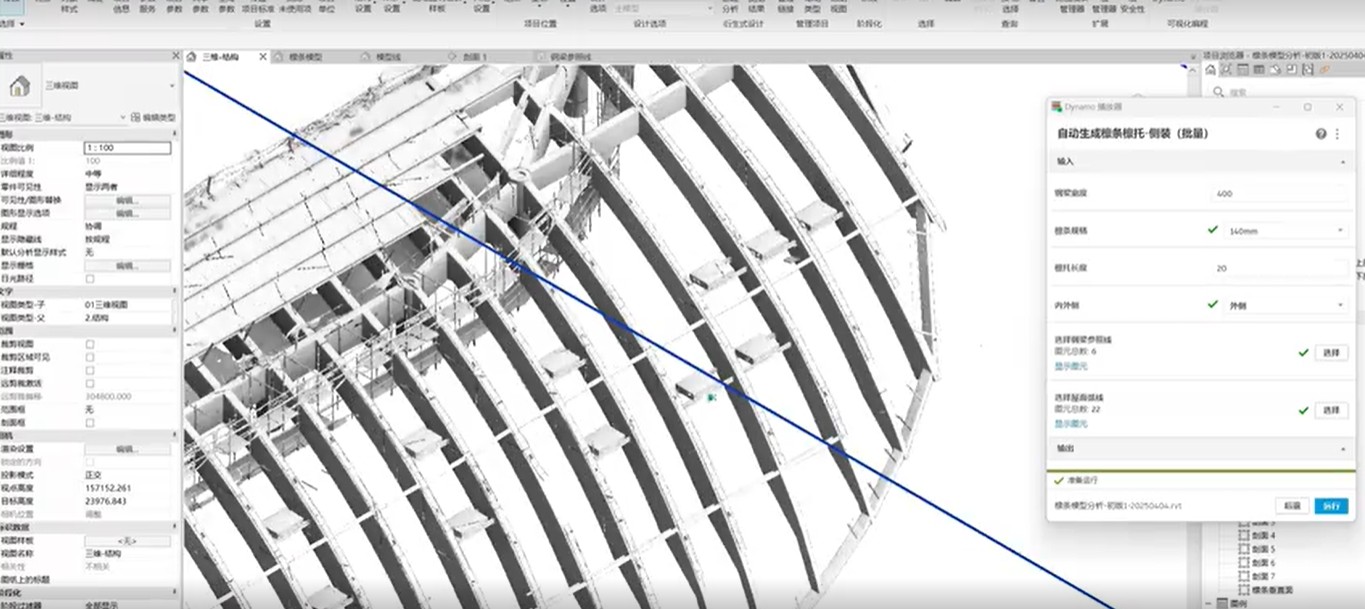Open the Dynamo Player more options menu
This screenshot has width=1365, height=609.
click(x=1337, y=133)
